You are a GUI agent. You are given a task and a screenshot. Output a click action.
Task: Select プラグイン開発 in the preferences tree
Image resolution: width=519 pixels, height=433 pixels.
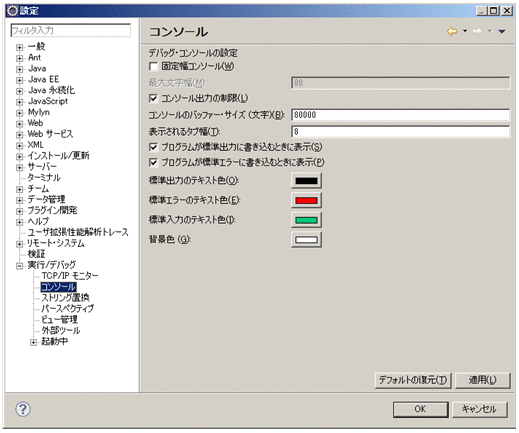tap(52, 210)
